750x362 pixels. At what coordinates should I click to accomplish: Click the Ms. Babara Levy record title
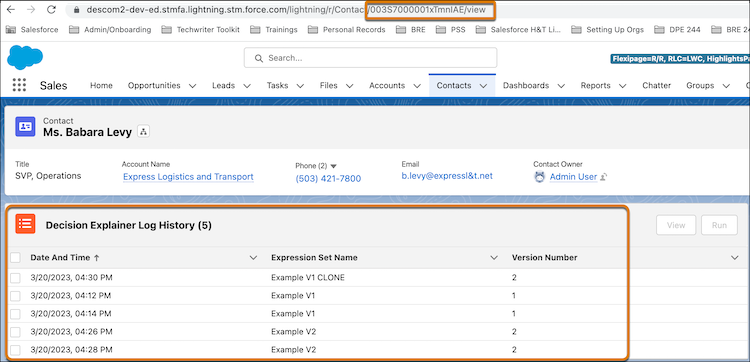pyautogui.click(x=88, y=132)
